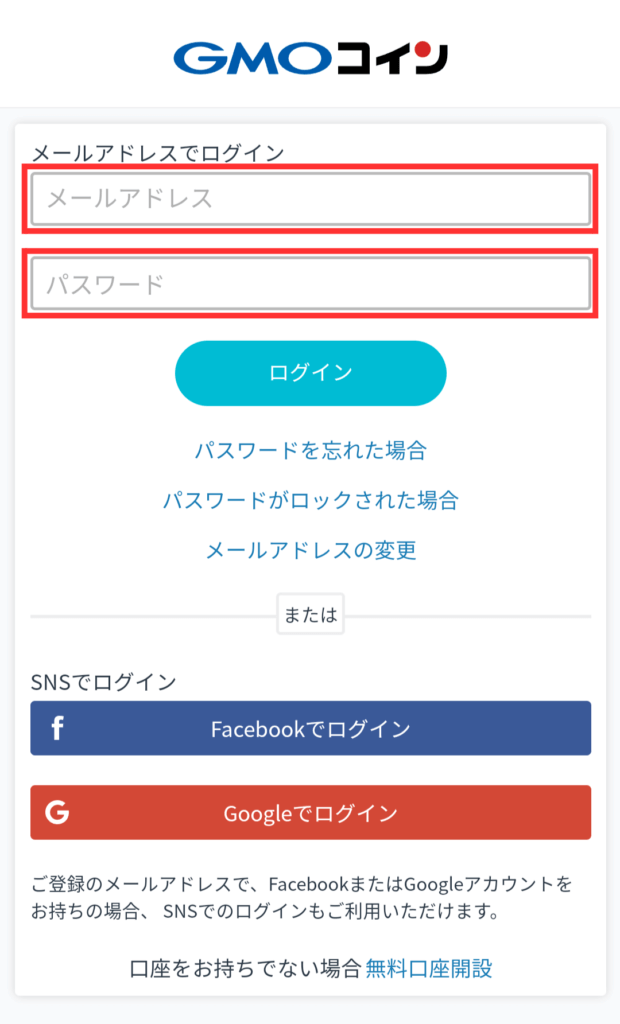Open the 無料口座開設 link
This screenshot has height=1024, width=620.
pos(429,968)
